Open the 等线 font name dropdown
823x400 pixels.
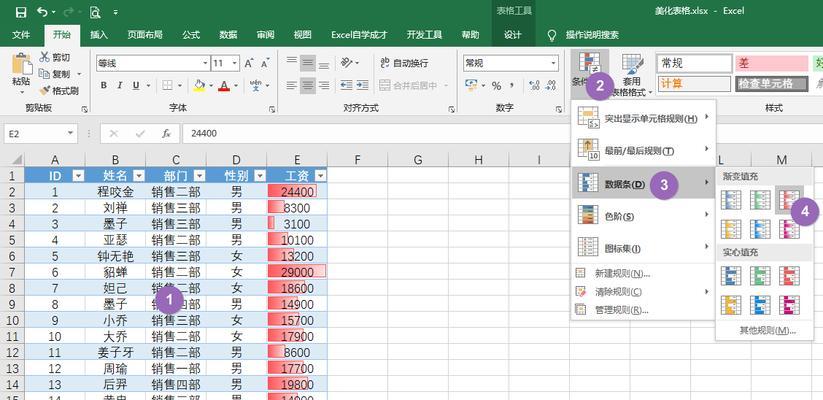206,64
